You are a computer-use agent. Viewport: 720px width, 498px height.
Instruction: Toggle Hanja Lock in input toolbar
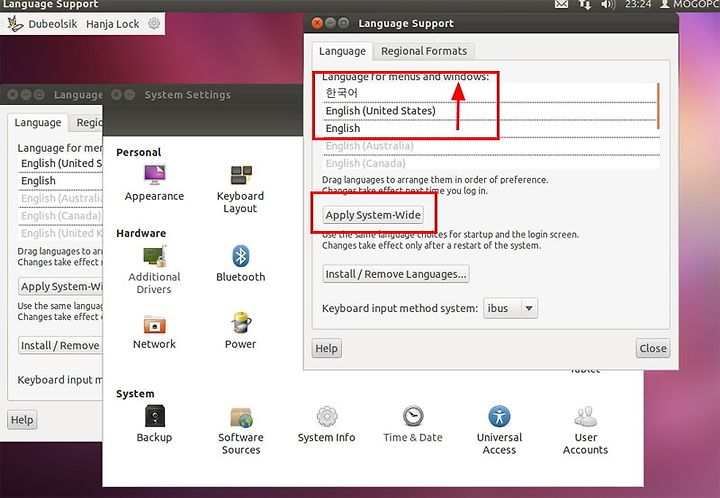click(112, 24)
